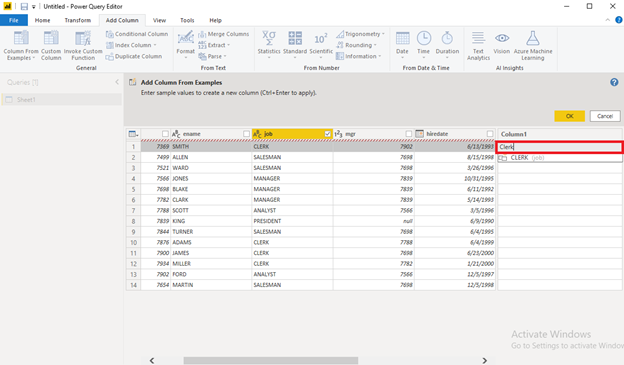Click the null cell in mgr column
This screenshot has height=365, width=624.
(373, 221)
